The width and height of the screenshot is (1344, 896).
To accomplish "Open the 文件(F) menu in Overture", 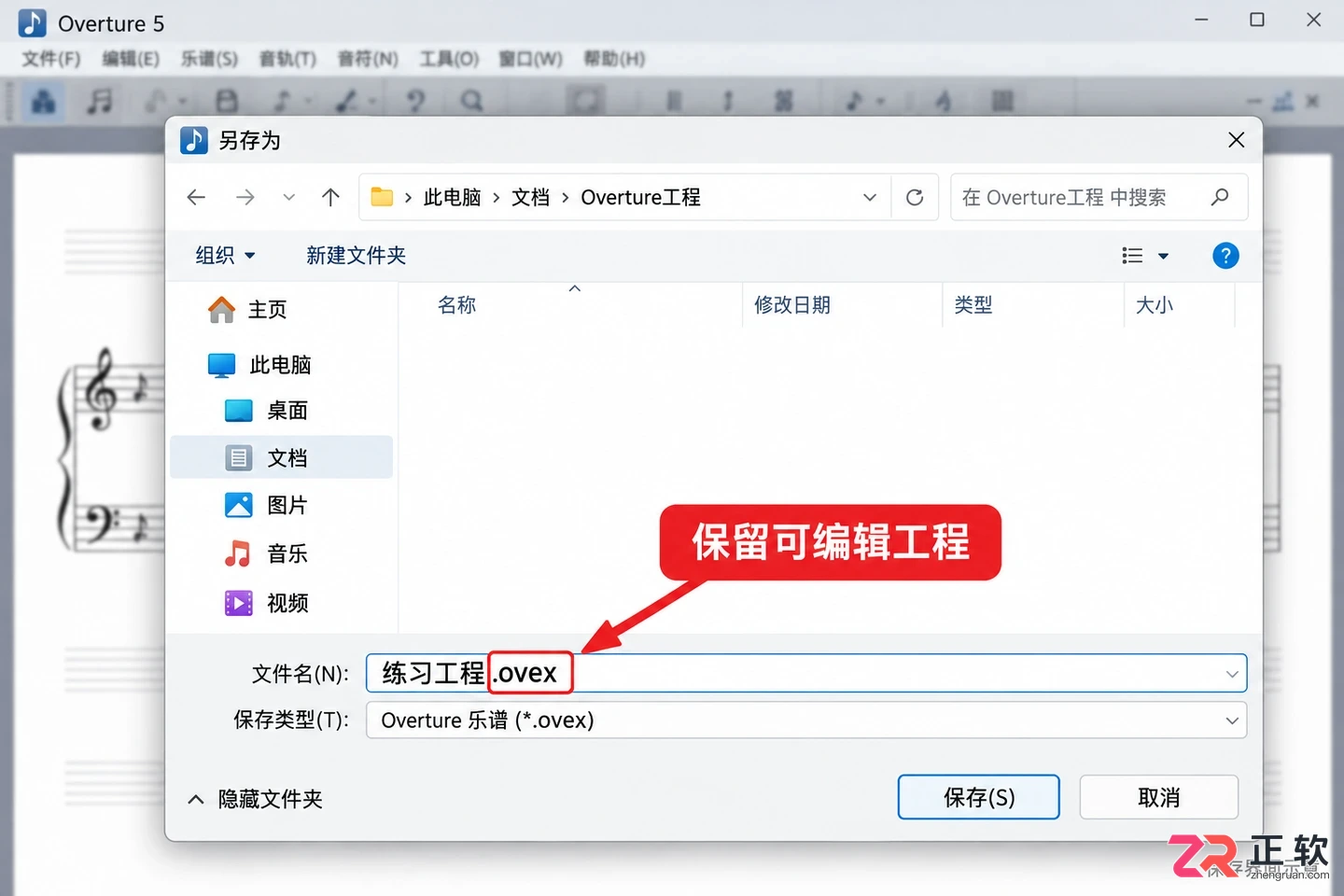I will pos(51,59).
